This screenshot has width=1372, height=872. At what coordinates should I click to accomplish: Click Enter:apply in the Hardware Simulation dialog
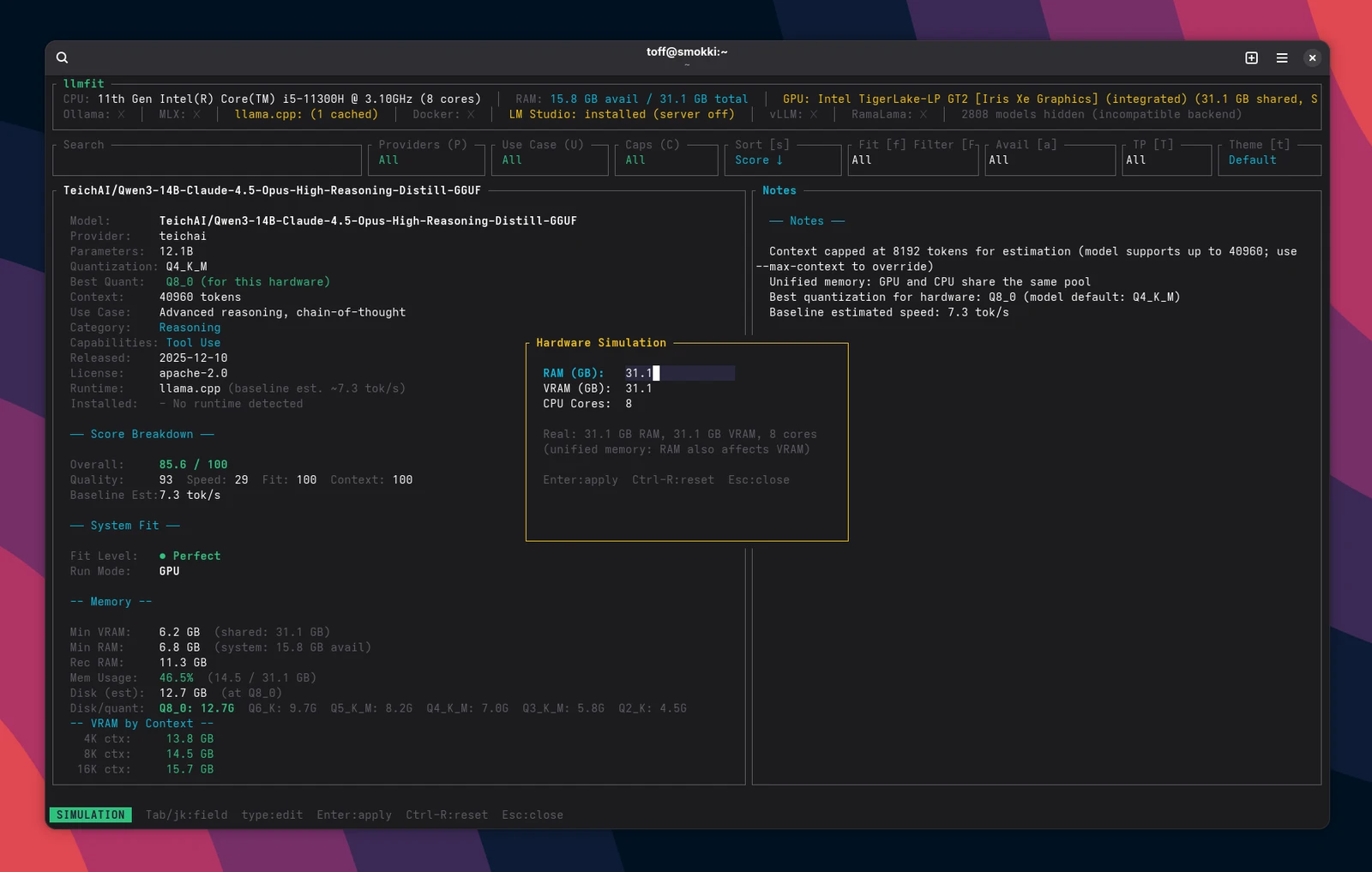(581, 480)
